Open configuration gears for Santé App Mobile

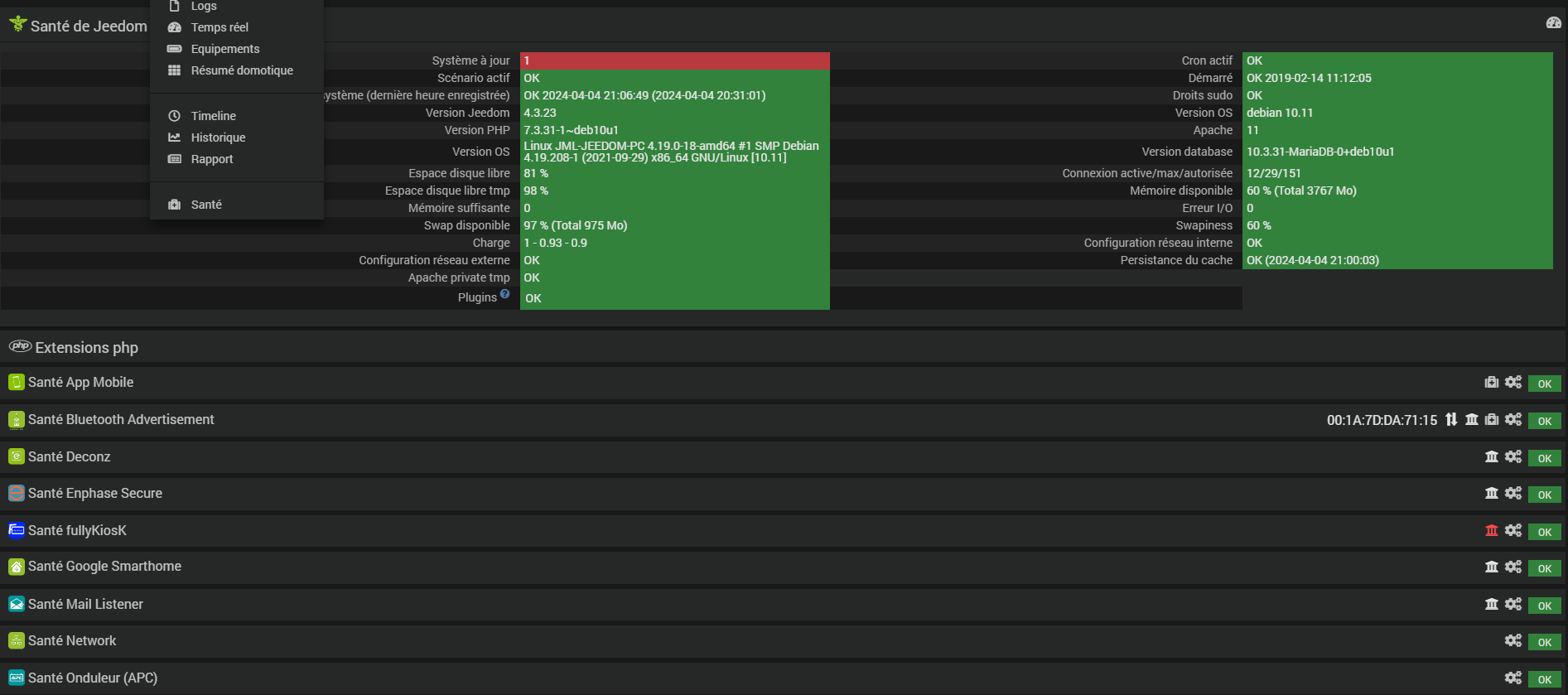pyautogui.click(x=1513, y=383)
